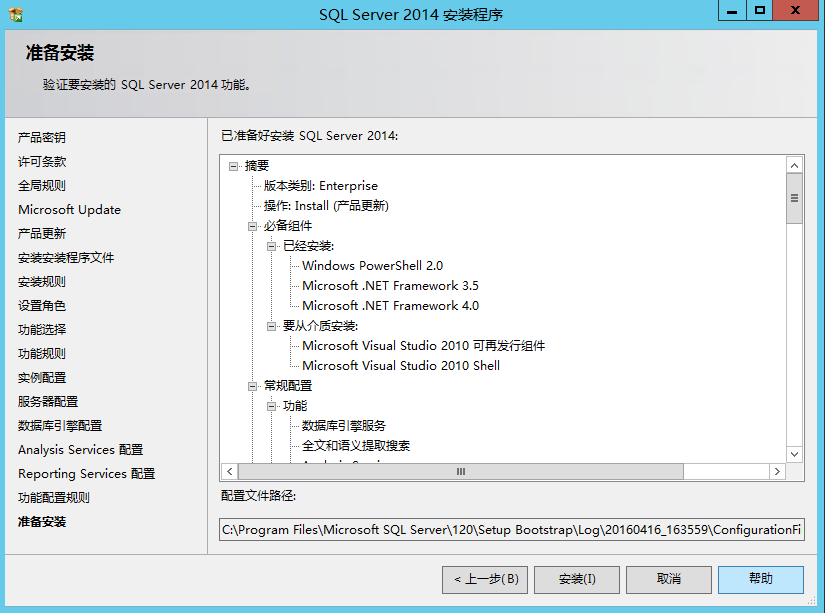Screen dimensions: 825x613
Task: Select Windows PowerShell 2.0 tree row
Action: pos(373,266)
